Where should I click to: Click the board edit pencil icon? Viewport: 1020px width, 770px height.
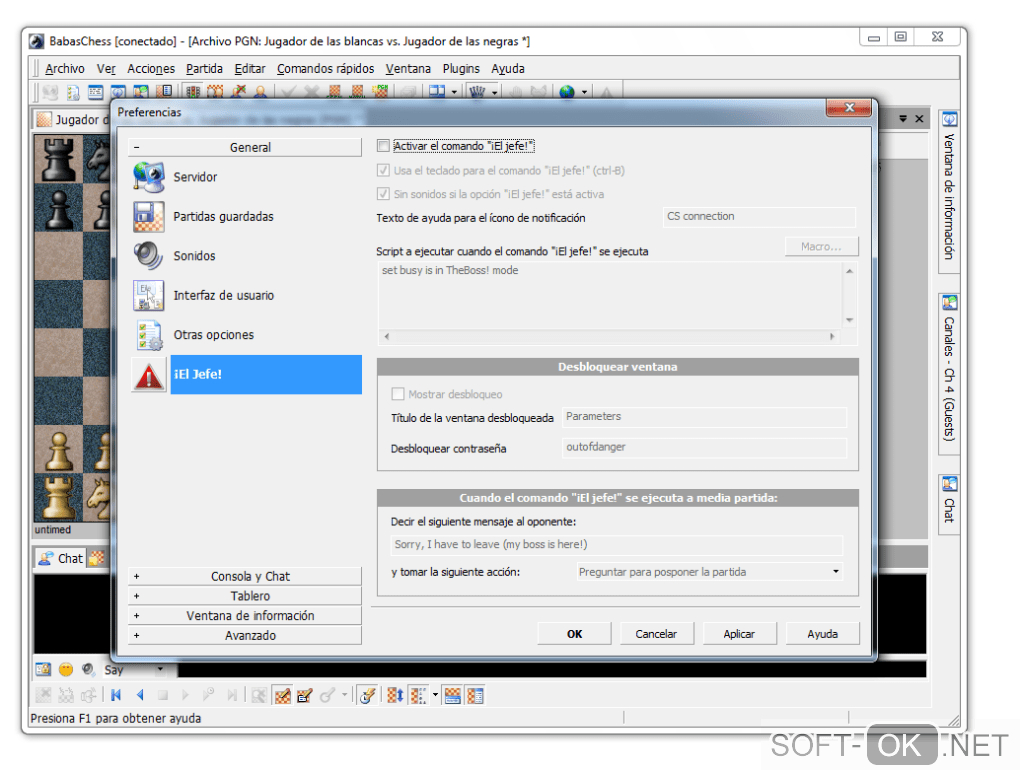pos(282,695)
